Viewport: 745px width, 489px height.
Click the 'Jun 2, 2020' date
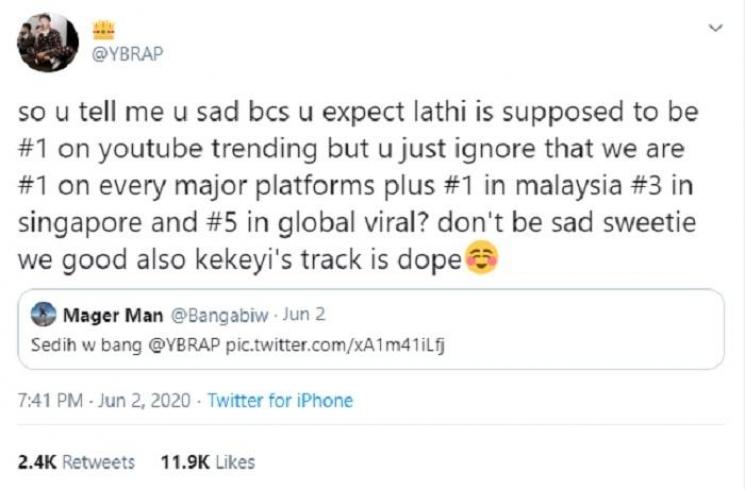(143, 401)
